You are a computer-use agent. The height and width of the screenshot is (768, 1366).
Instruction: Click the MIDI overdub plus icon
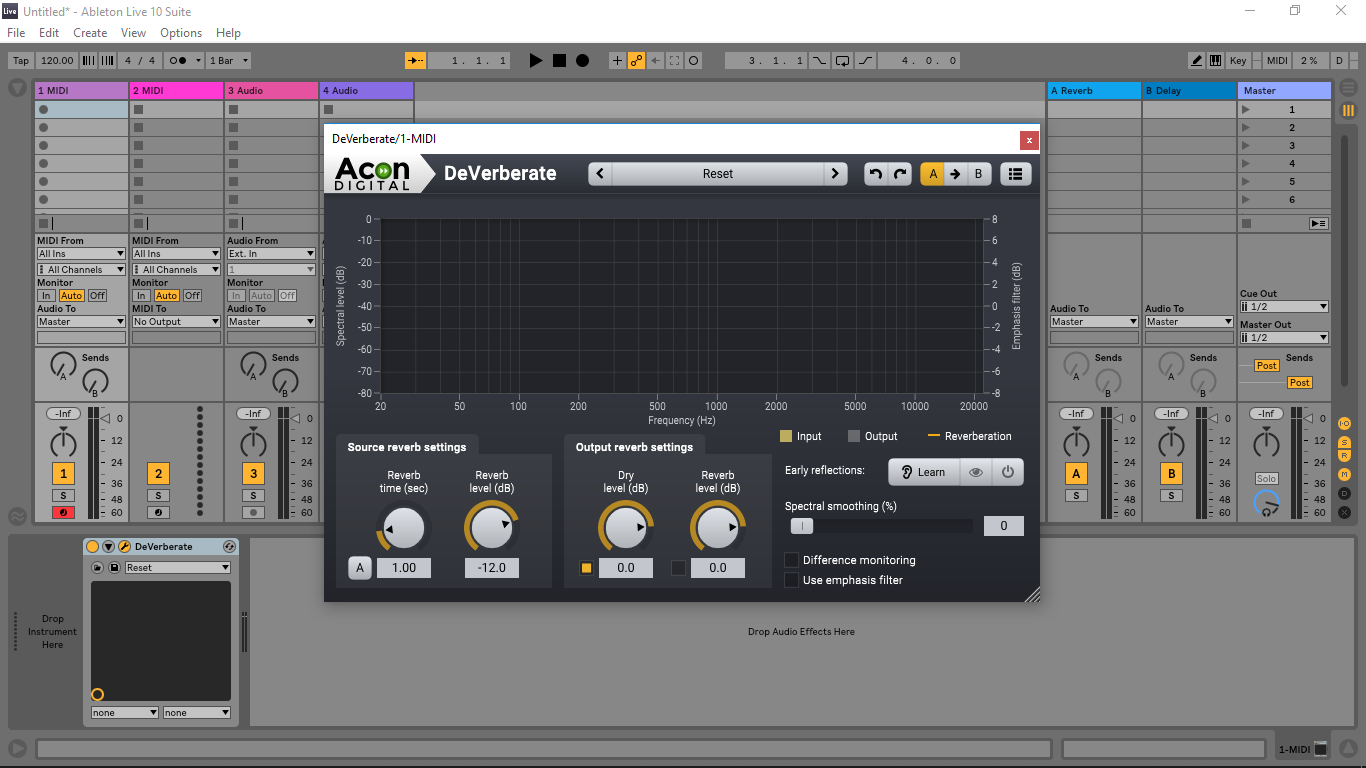point(617,61)
